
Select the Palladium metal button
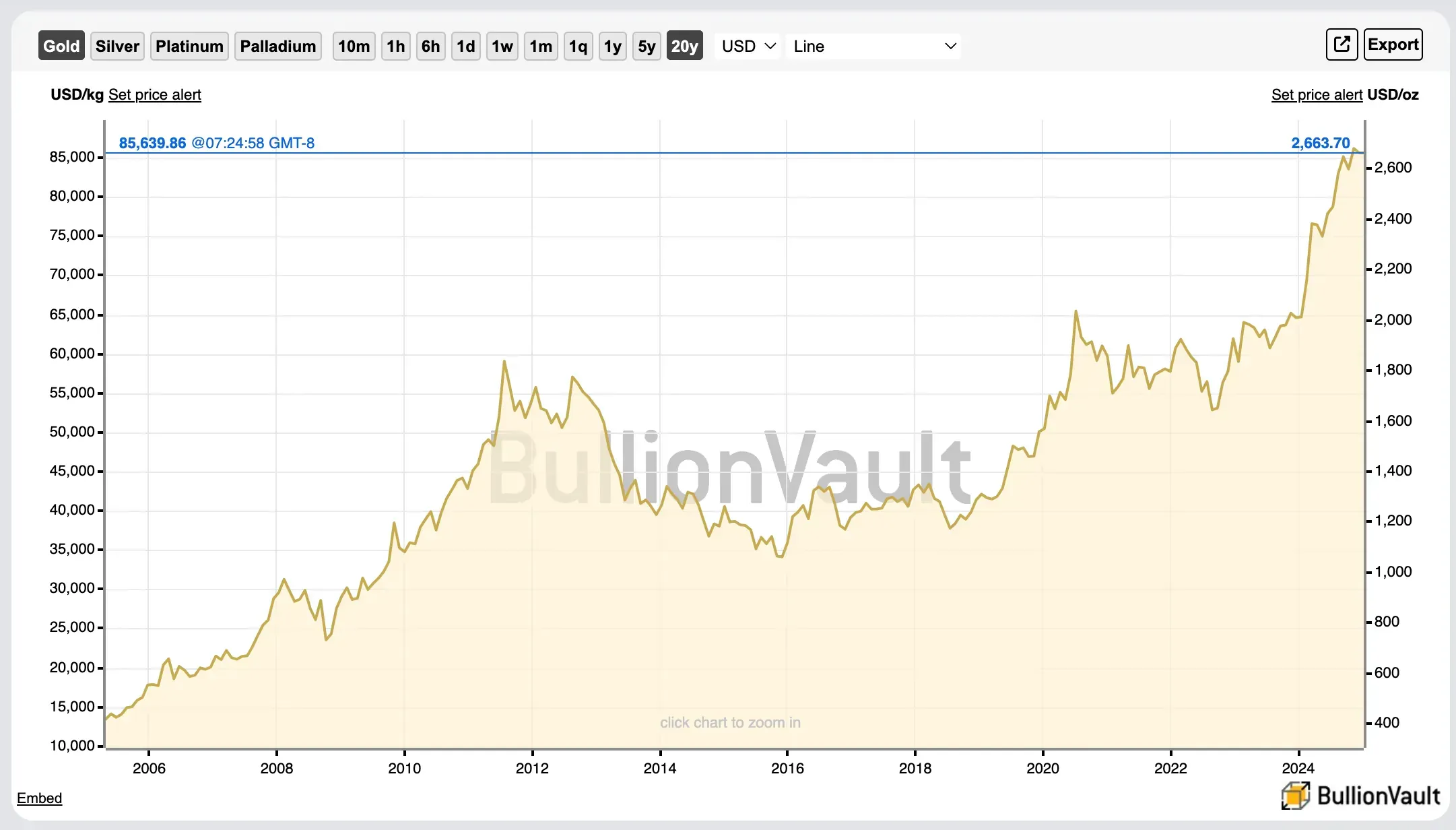(277, 46)
